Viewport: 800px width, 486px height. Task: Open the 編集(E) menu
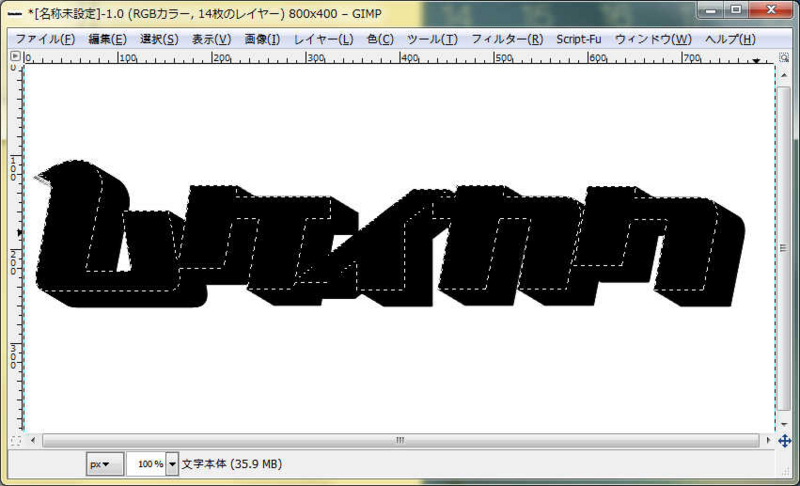tap(107, 39)
